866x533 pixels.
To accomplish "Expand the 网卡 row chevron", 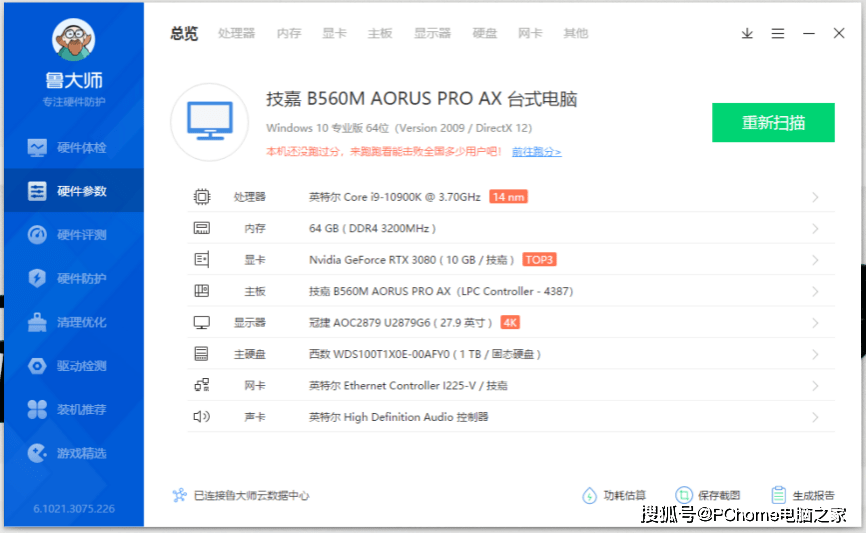I will (815, 386).
